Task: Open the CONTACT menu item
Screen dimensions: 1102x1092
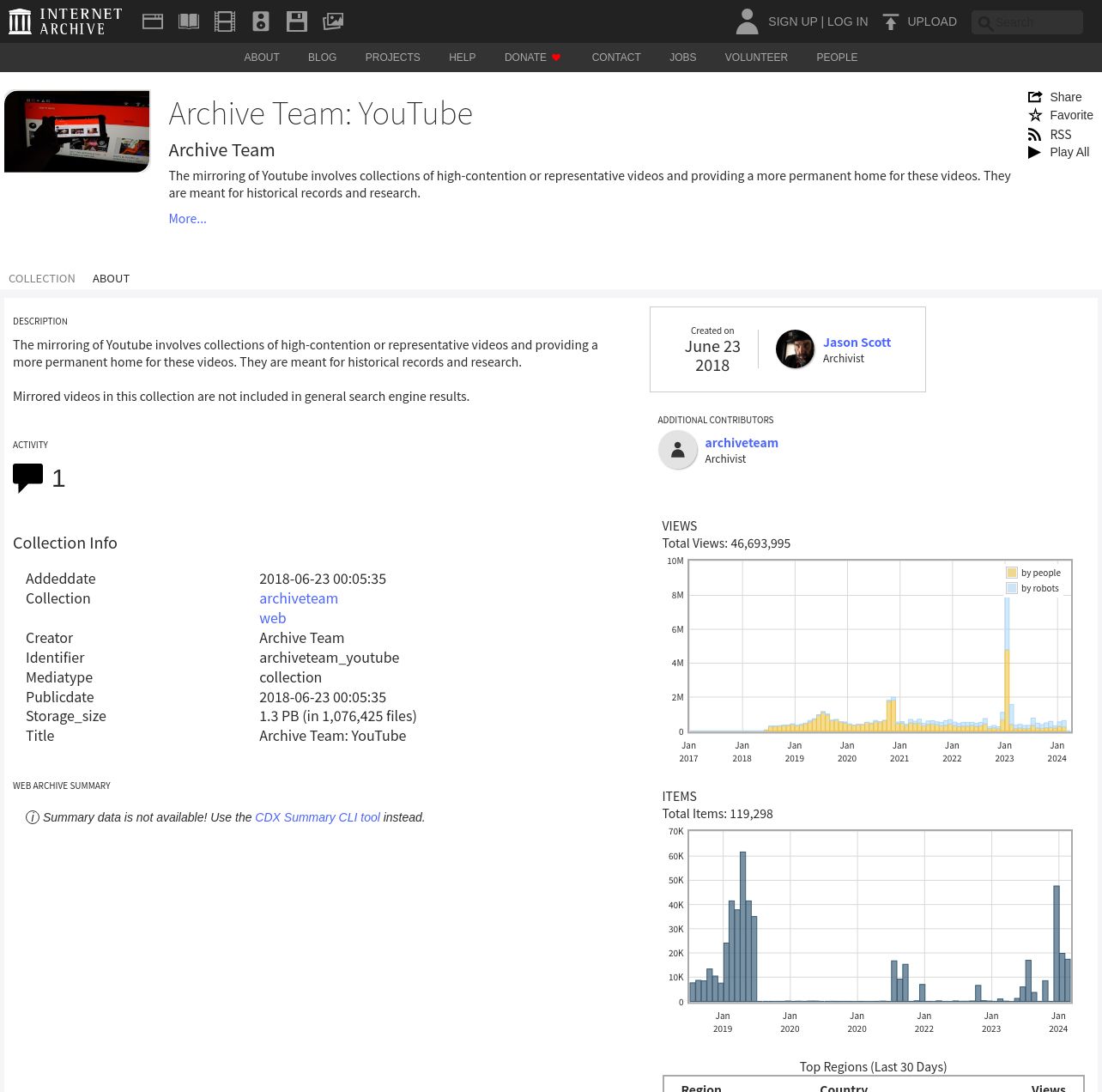Action: click(x=616, y=58)
